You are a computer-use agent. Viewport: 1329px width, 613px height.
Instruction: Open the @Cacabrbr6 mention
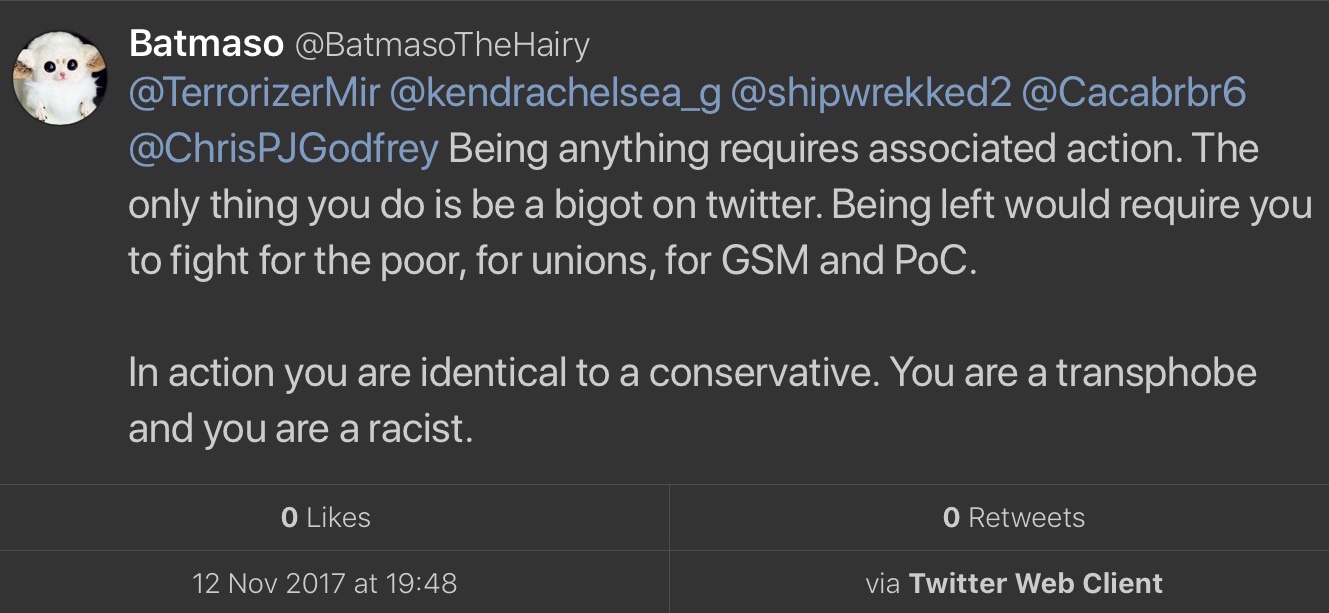(x=1137, y=94)
